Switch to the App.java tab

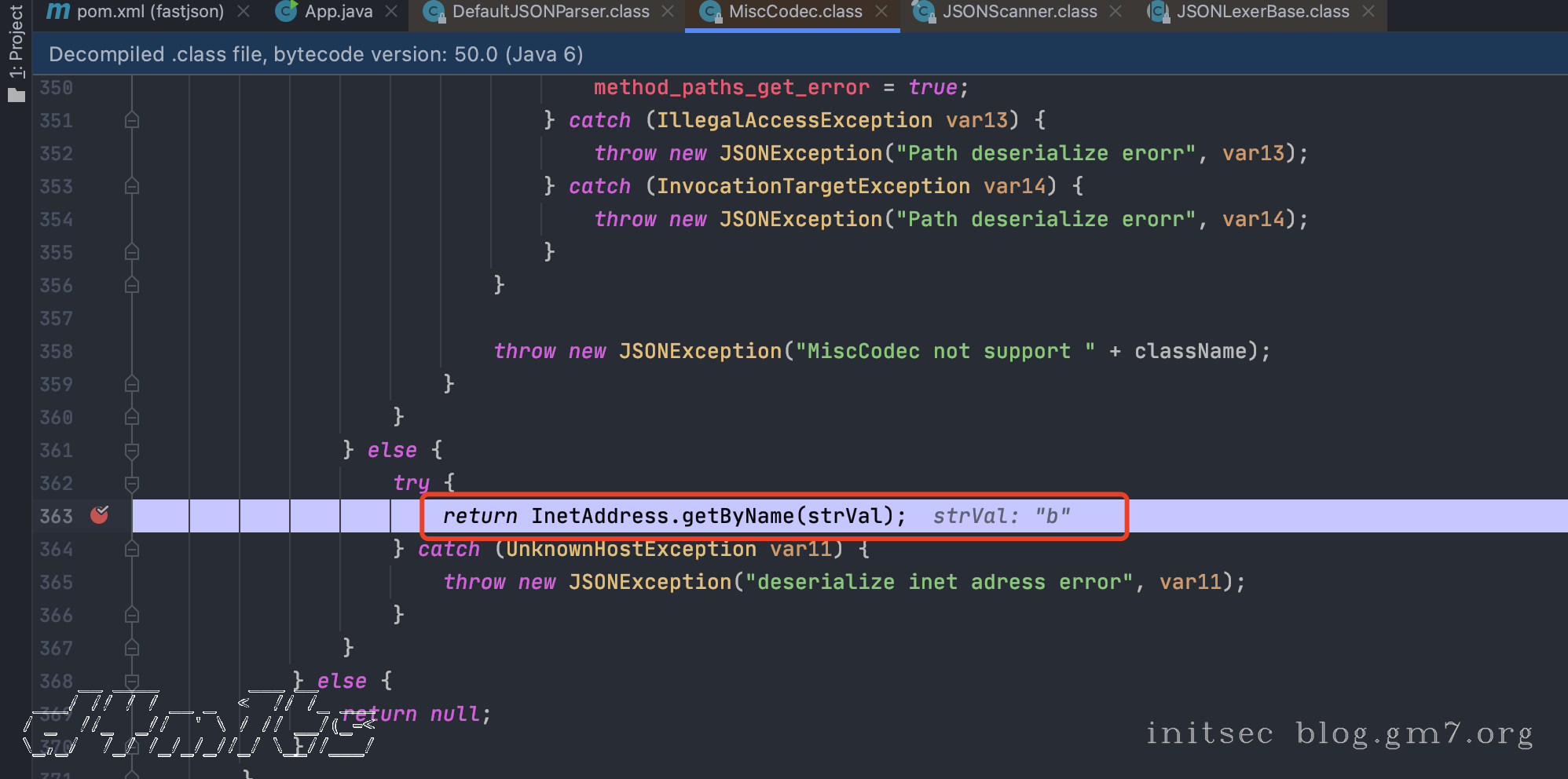click(338, 12)
